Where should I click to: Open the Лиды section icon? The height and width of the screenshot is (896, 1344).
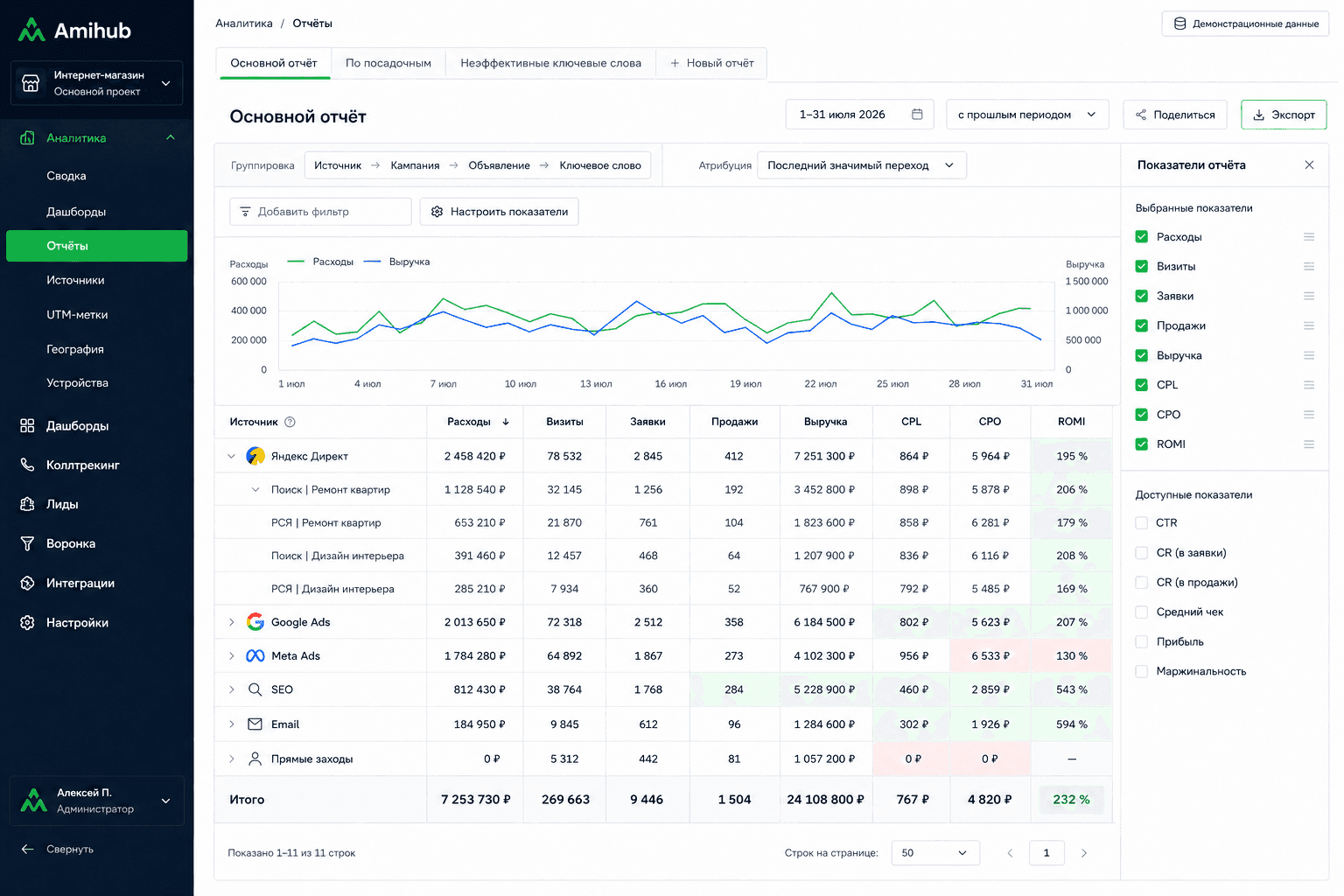[x=27, y=504]
